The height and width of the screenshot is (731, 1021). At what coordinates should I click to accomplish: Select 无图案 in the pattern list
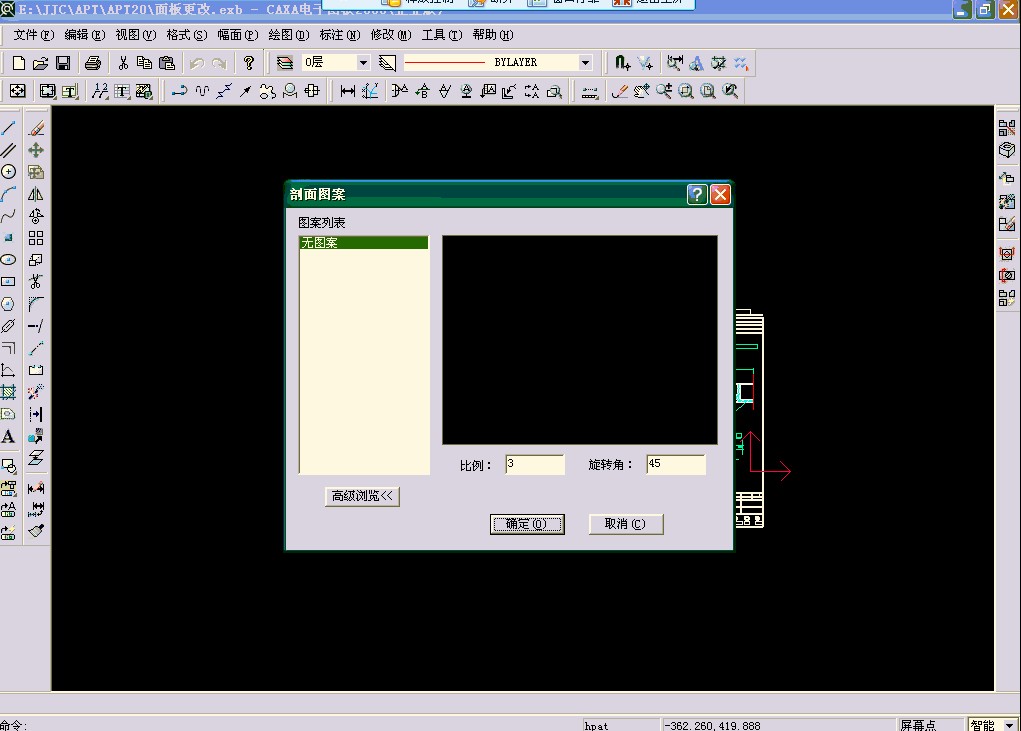[x=363, y=243]
